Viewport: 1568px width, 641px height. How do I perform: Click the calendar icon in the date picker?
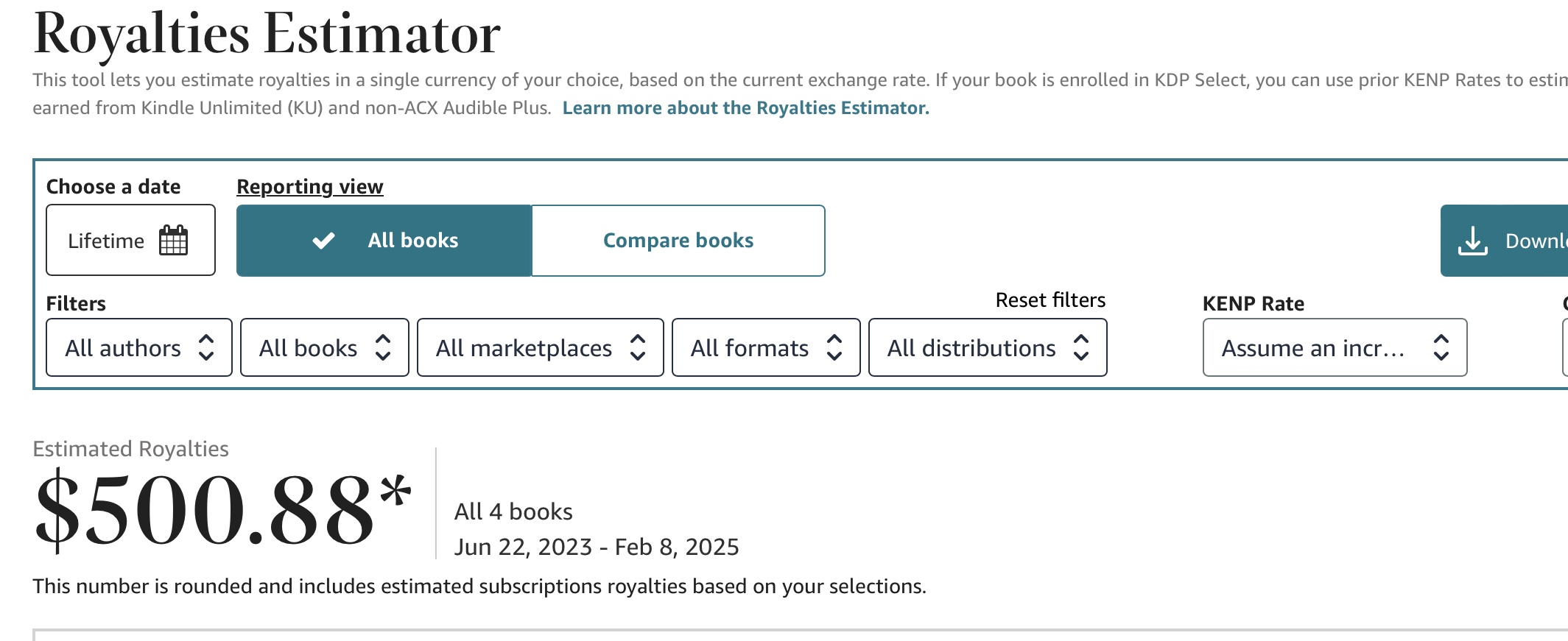coord(174,241)
